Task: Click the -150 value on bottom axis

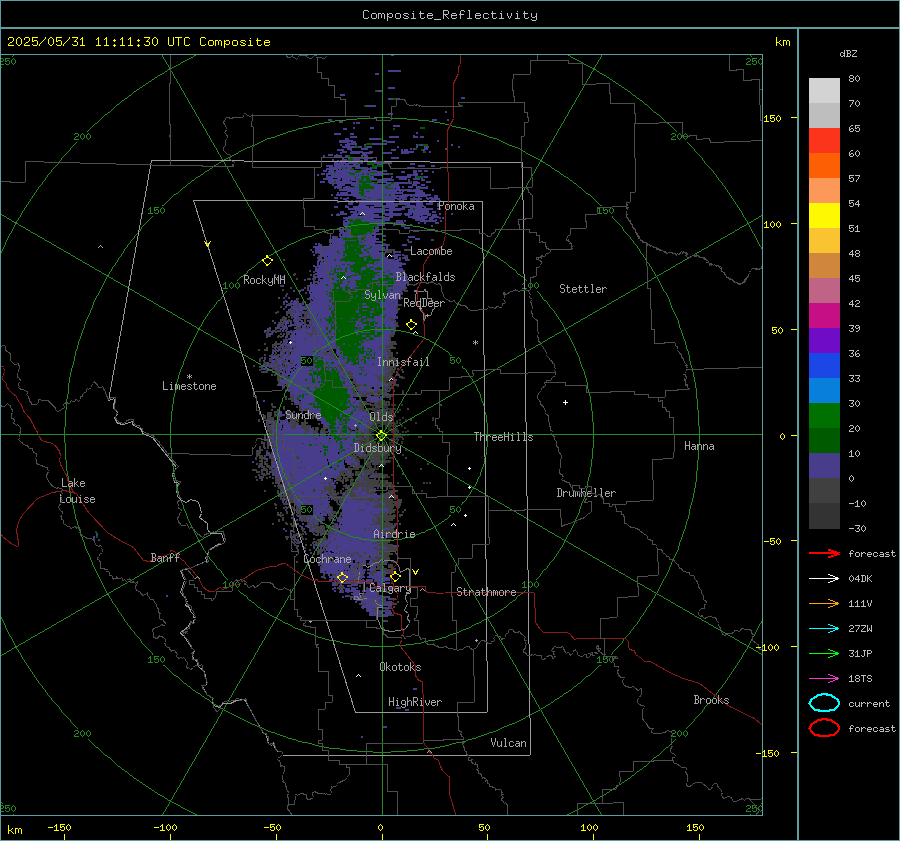Action: [59, 827]
